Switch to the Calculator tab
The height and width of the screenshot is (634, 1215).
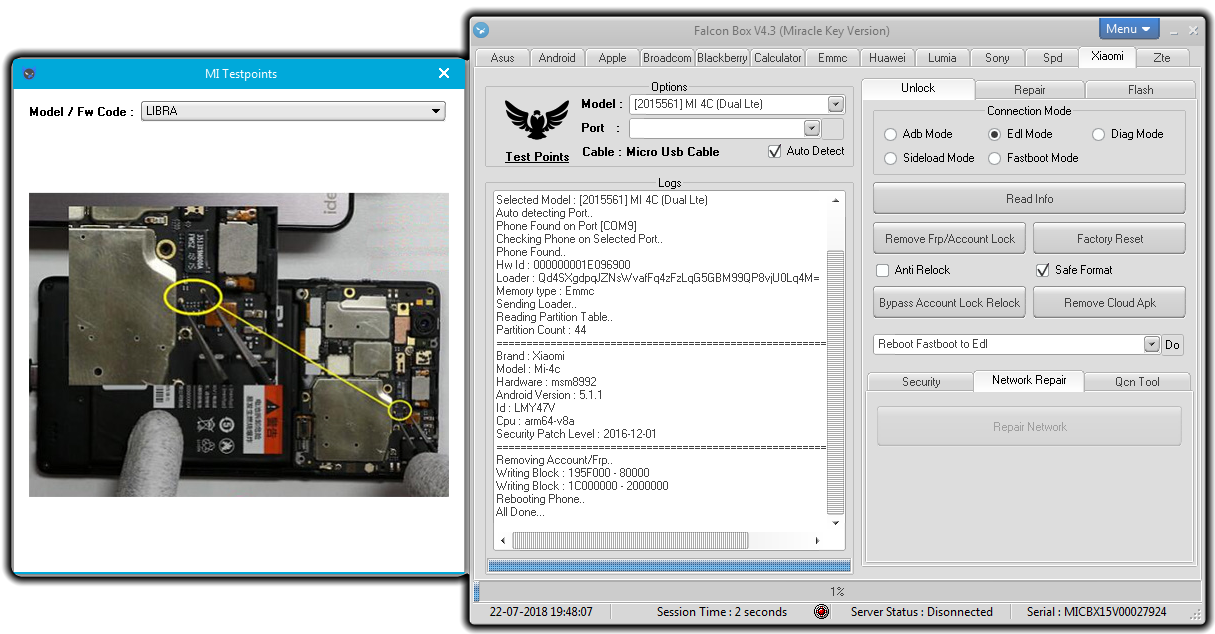(x=777, y=58)
